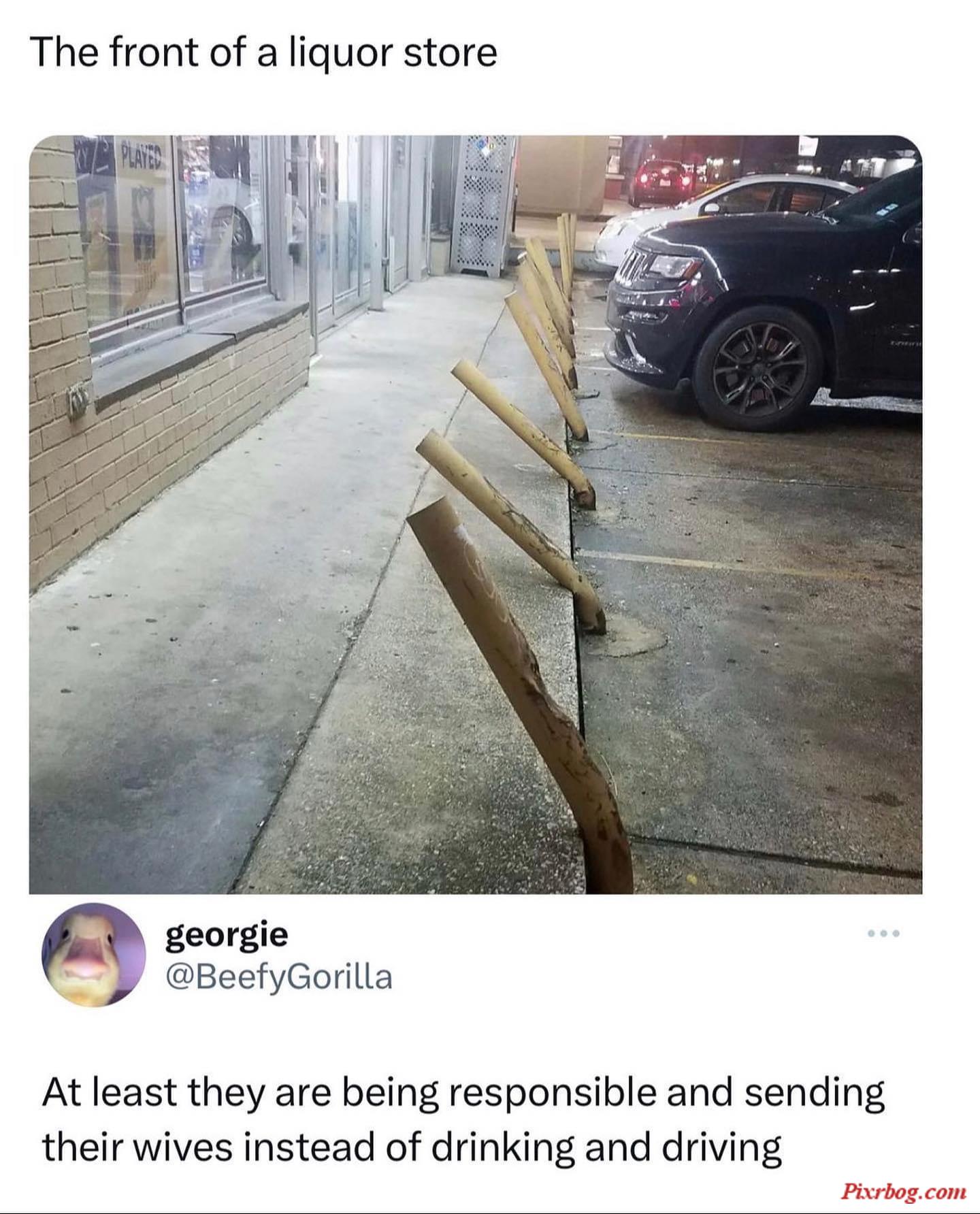Open the Pixrbog.com watermark link
Viewport: 980px width, 1214px height.
903,1191
